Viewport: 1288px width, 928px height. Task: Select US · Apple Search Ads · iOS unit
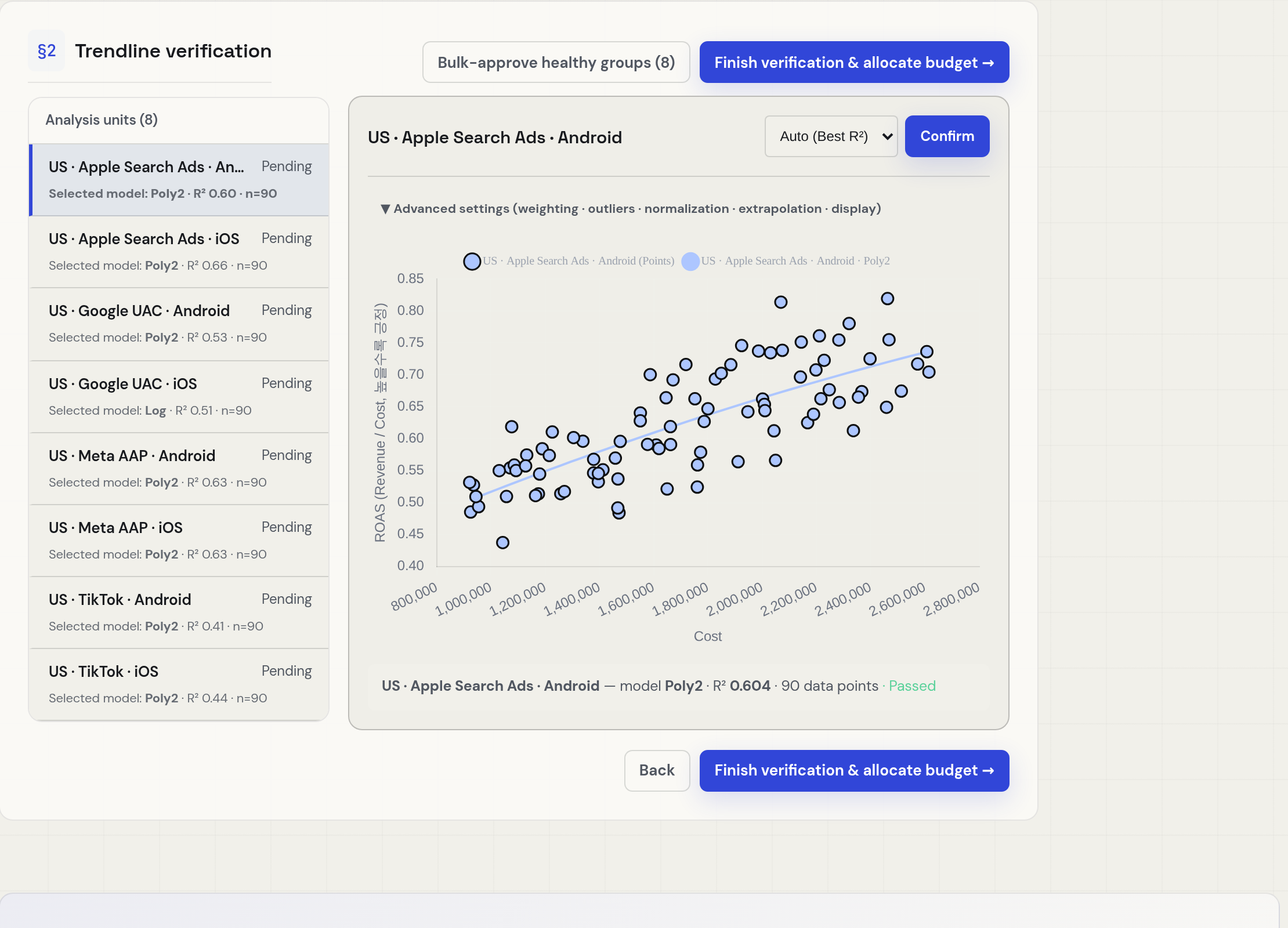click(x=179, y=252)
